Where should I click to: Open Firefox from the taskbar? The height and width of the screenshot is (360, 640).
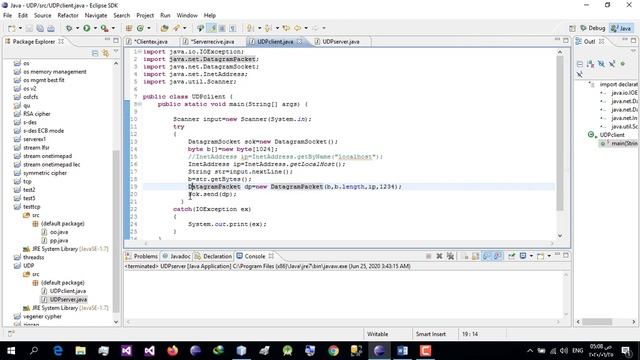tap(173, 351)
